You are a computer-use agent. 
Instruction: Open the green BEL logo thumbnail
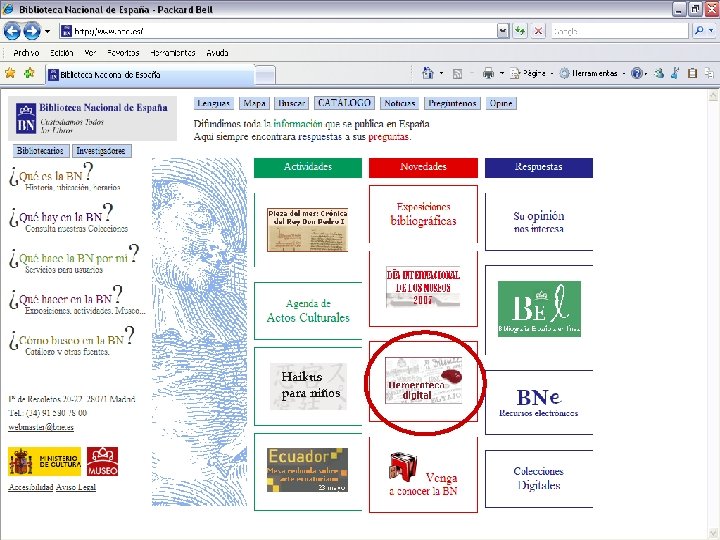539,309
